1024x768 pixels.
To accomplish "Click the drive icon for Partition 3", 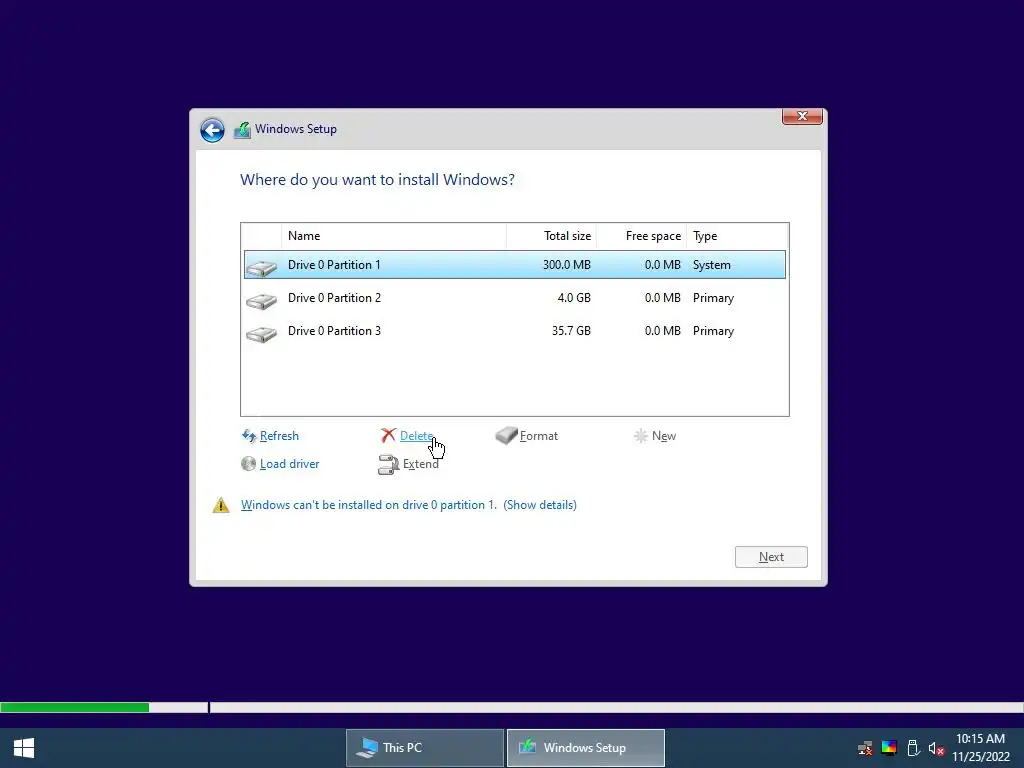I will [262, 334].
